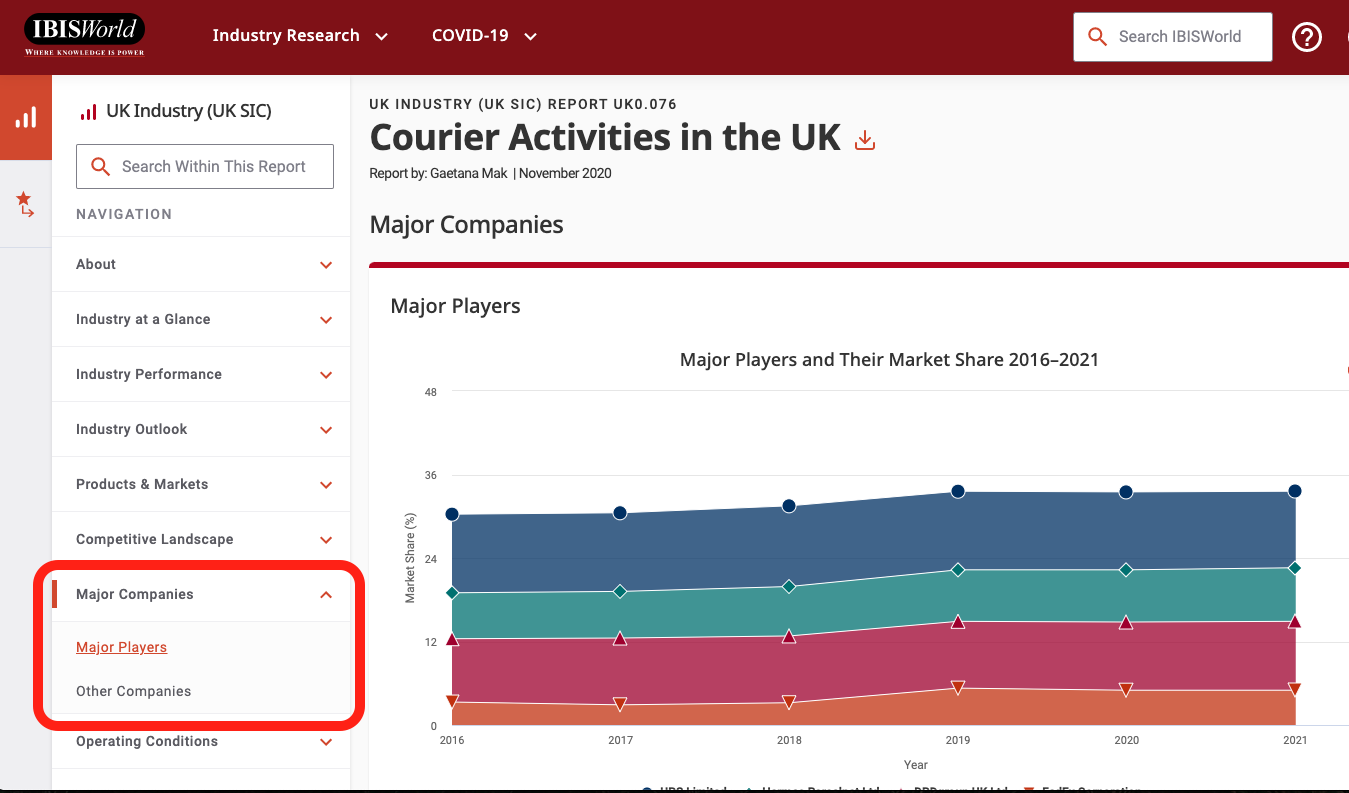Download the Courier Activities report

pyautogui.click(x=865, y=140)
